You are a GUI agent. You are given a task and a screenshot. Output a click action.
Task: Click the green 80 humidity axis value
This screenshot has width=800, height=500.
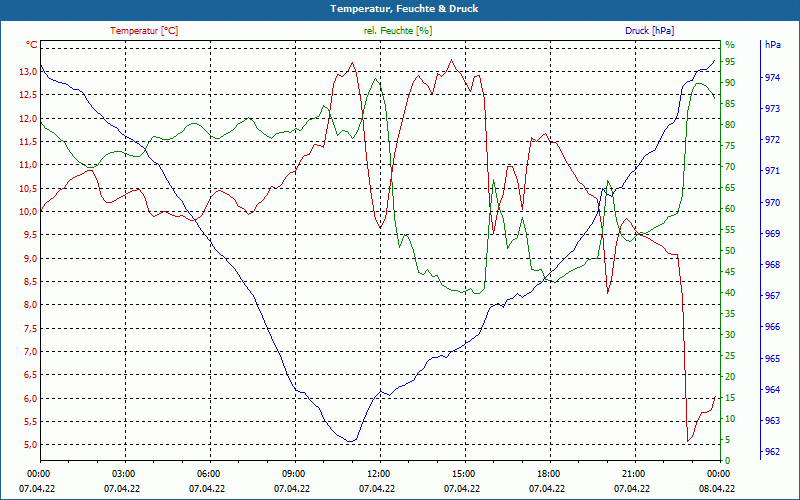[730, 124]
